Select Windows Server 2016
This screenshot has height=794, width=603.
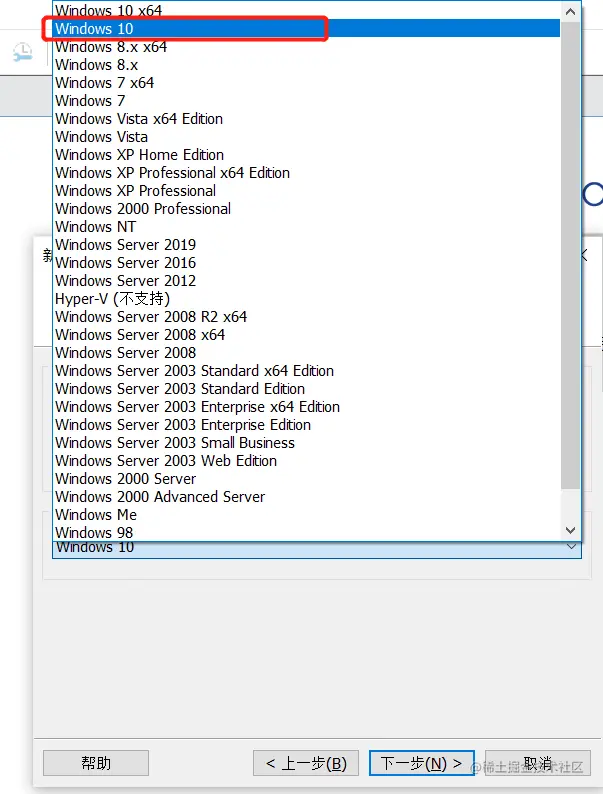[306, 262]
